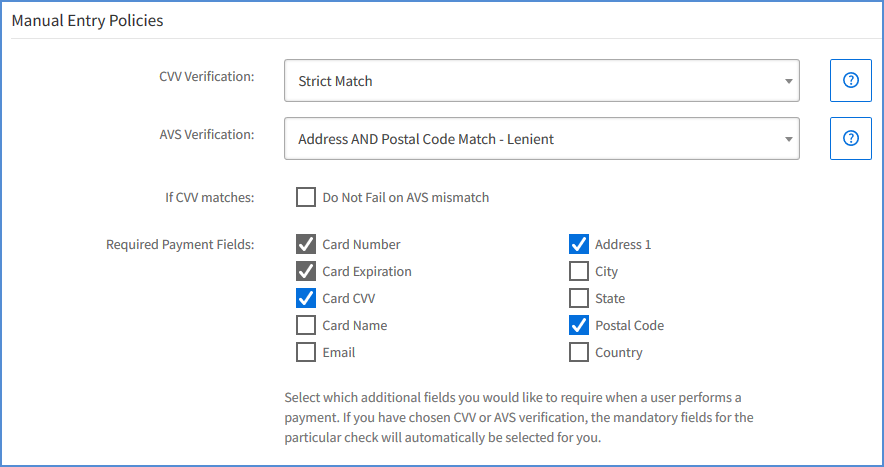
Task: Click the Required Payment Fields label
Action: (x=180, y=244)
